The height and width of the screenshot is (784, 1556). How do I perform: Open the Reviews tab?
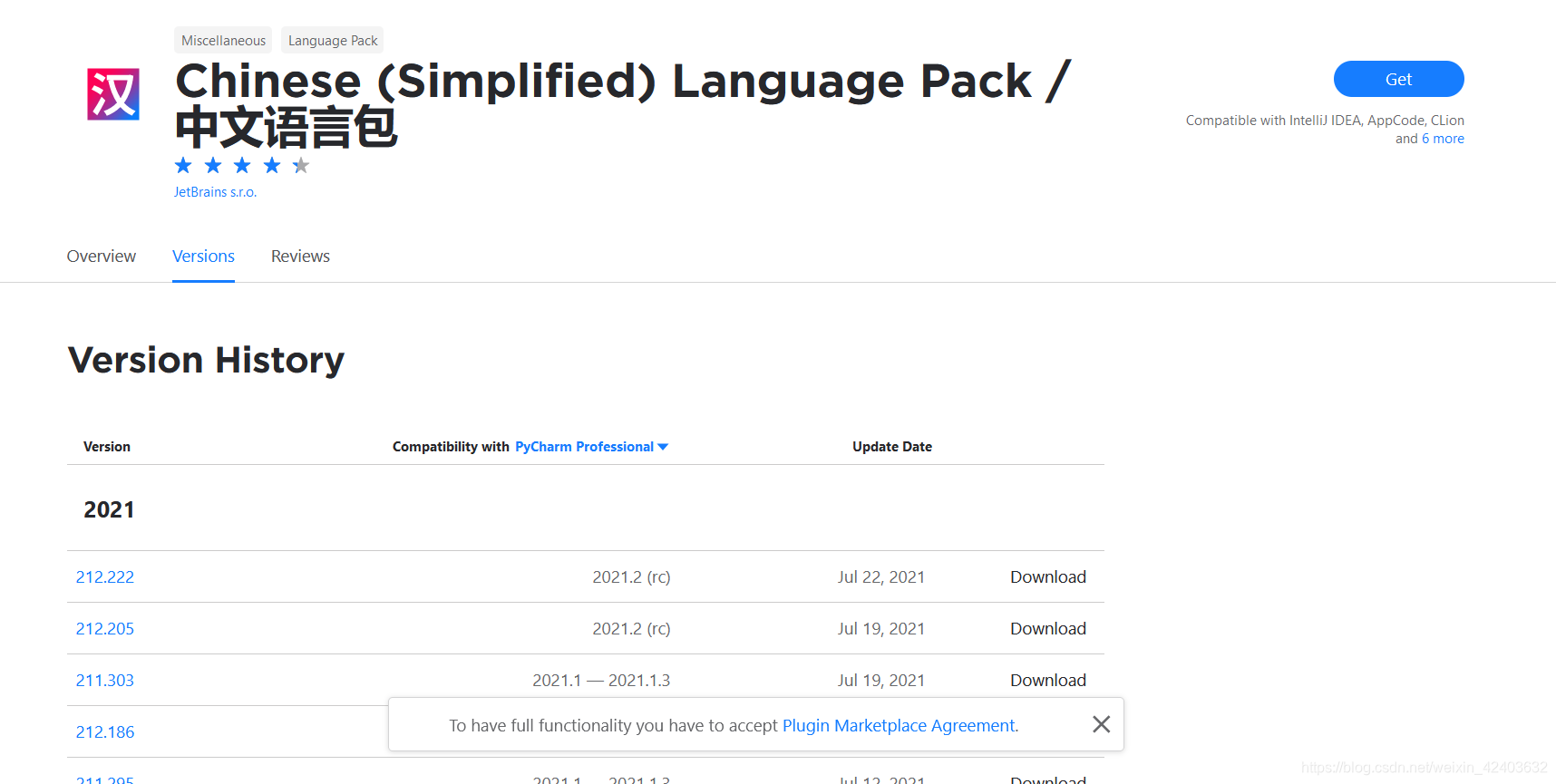coord(300,256)
